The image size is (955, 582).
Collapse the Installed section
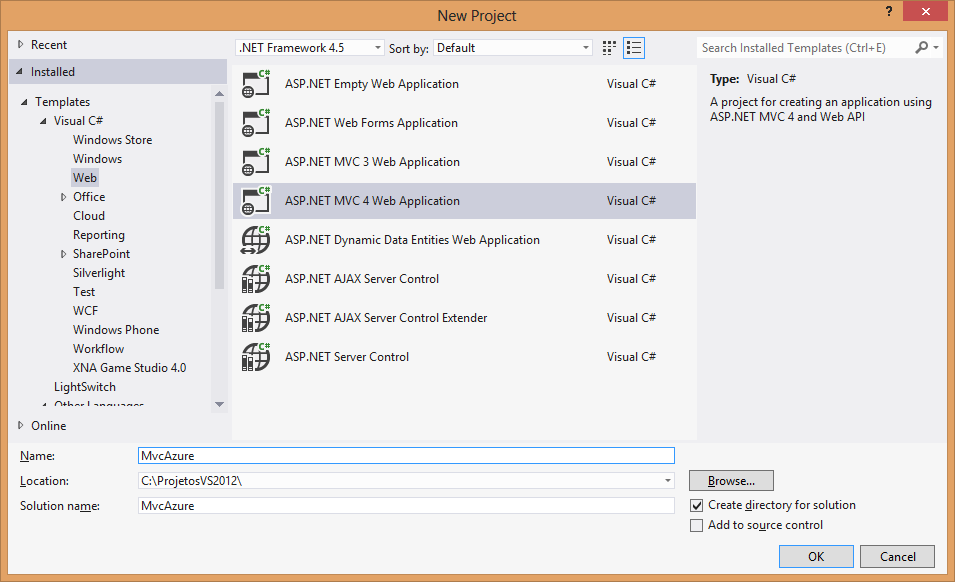pos(20,72)
